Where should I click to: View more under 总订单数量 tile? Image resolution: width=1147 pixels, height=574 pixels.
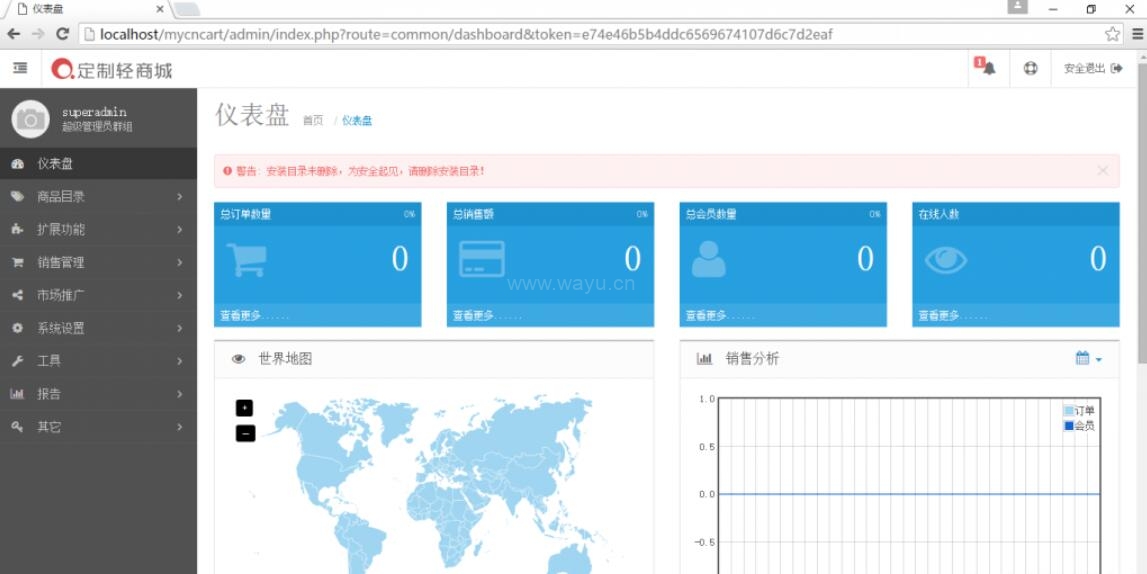click(254, 316)
